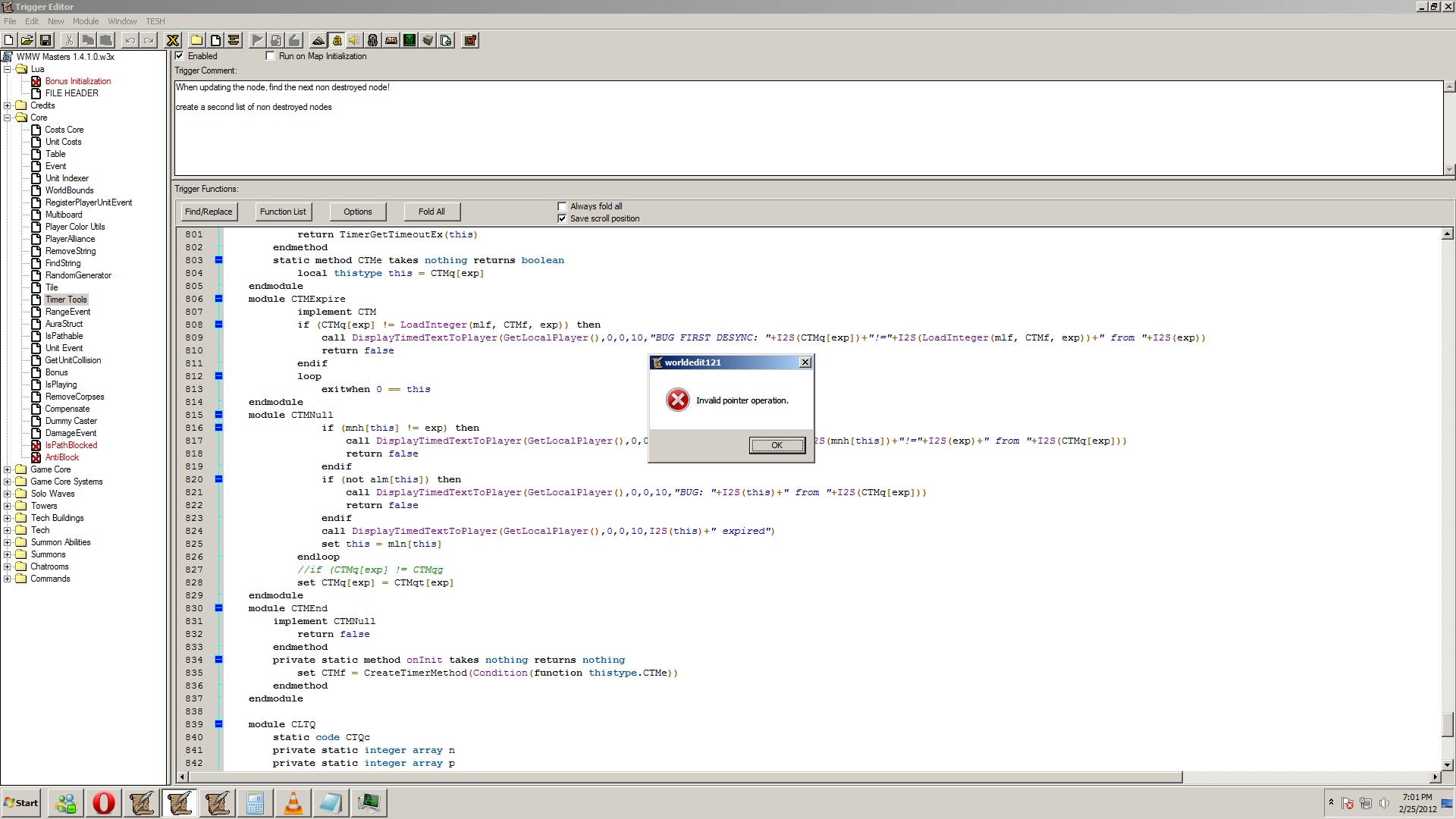The width and height of the screenshot is (1456, 819).
Task: Select the Bonus Initialization trigger
Action: [77, 81]
